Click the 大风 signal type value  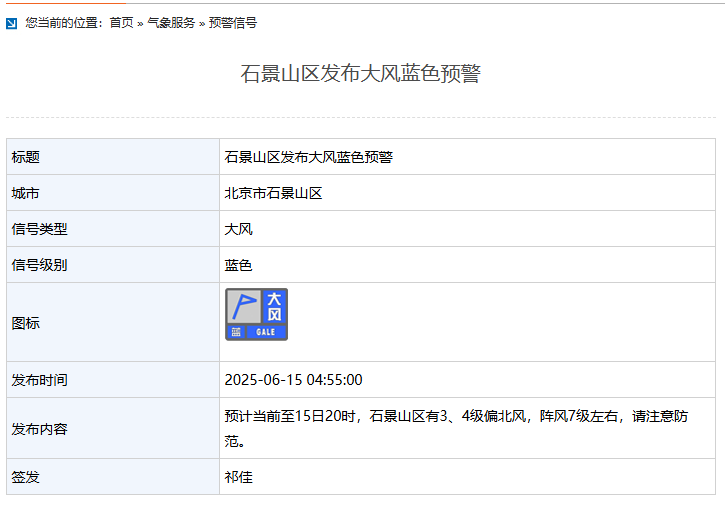tap(238, 229)
